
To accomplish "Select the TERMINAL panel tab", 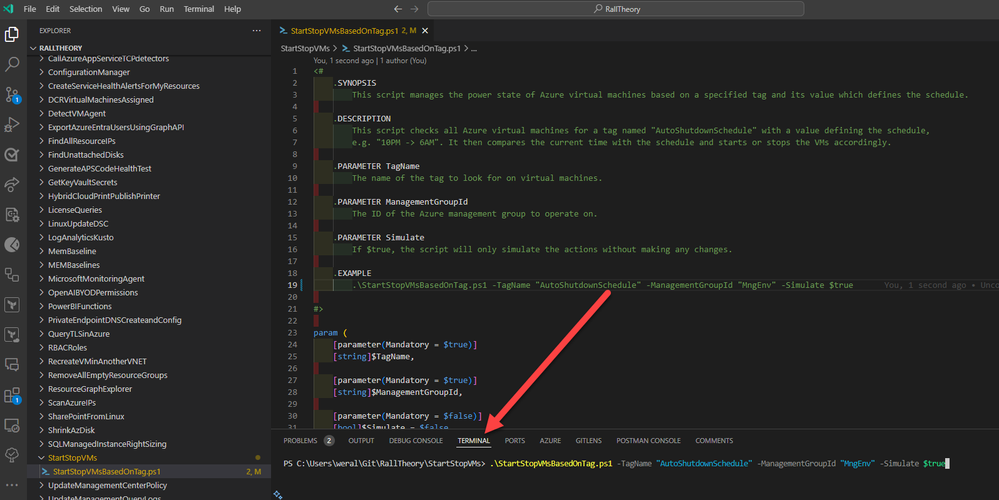I will click(x=473, y=441).
